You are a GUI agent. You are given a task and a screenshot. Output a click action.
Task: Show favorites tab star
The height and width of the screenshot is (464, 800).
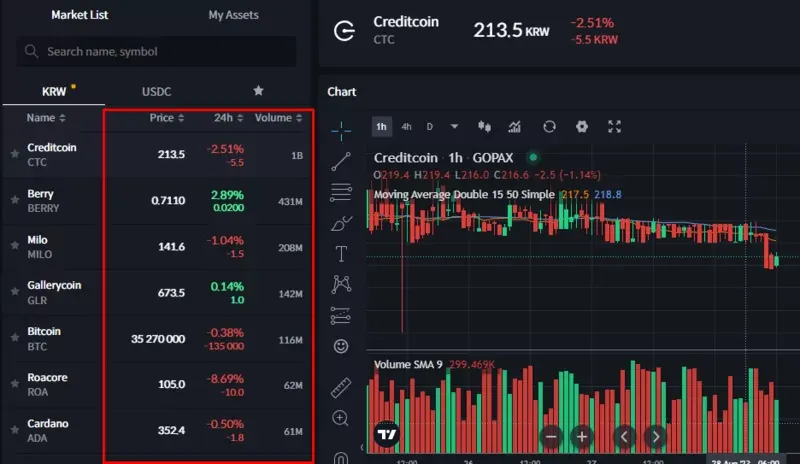point(258,91)
